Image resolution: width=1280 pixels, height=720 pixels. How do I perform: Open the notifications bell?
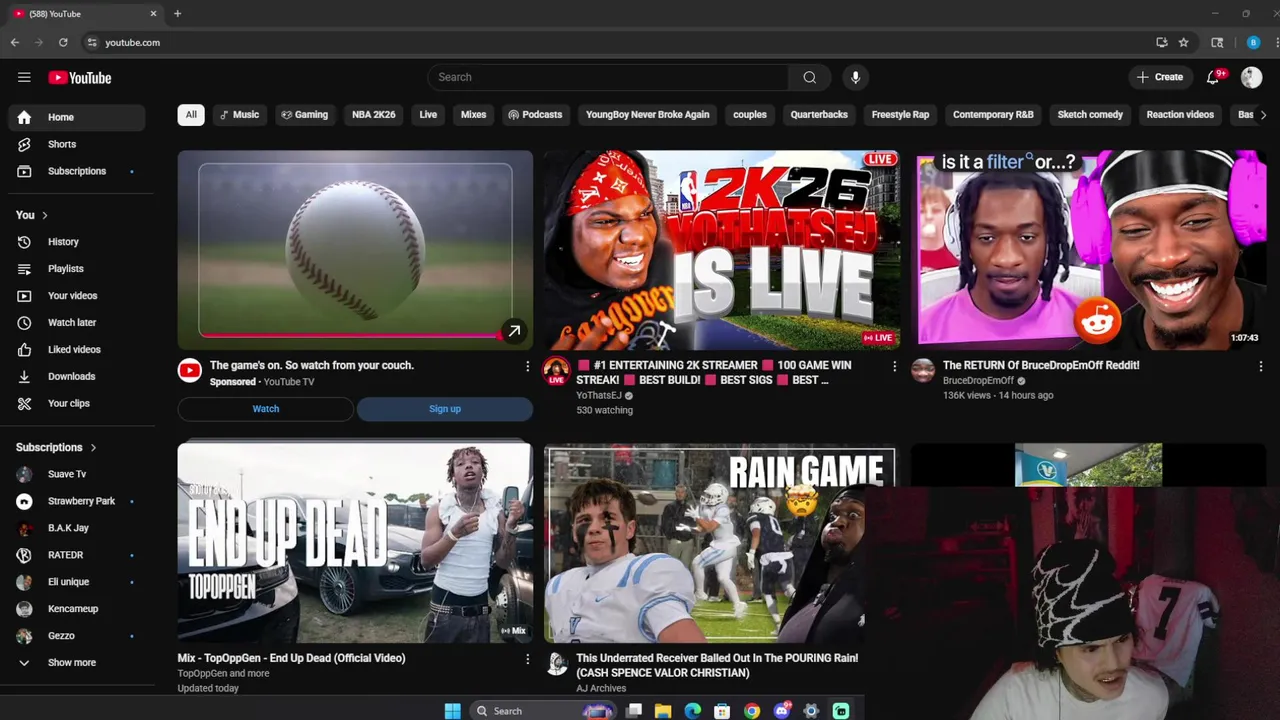pos(1213,77)
